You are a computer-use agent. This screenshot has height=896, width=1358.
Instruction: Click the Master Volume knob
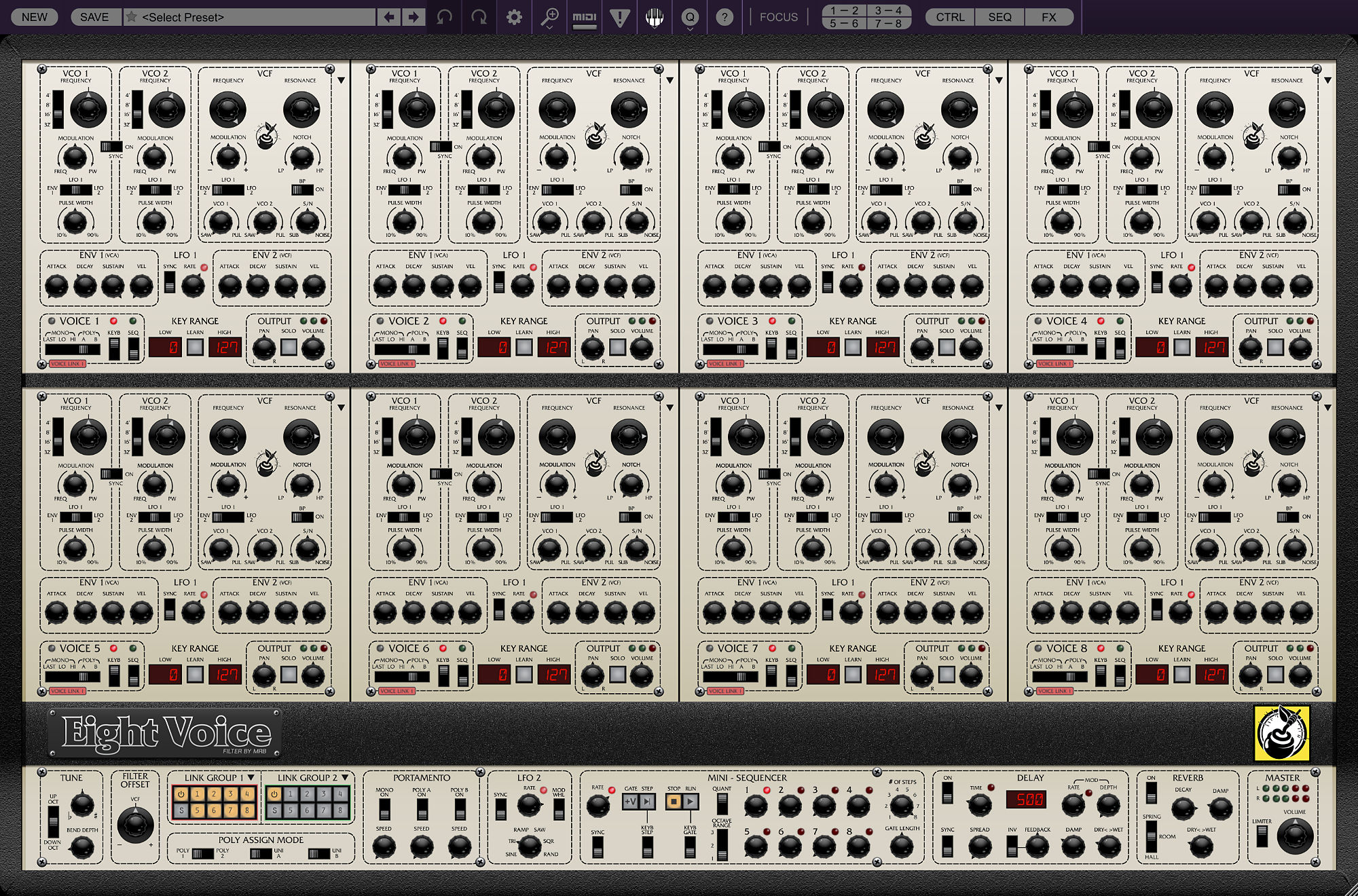[1294, 836]
